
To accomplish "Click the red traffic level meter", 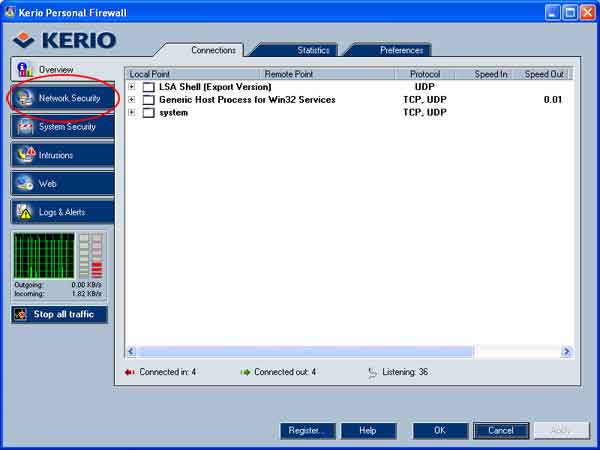I will (97, 255).
